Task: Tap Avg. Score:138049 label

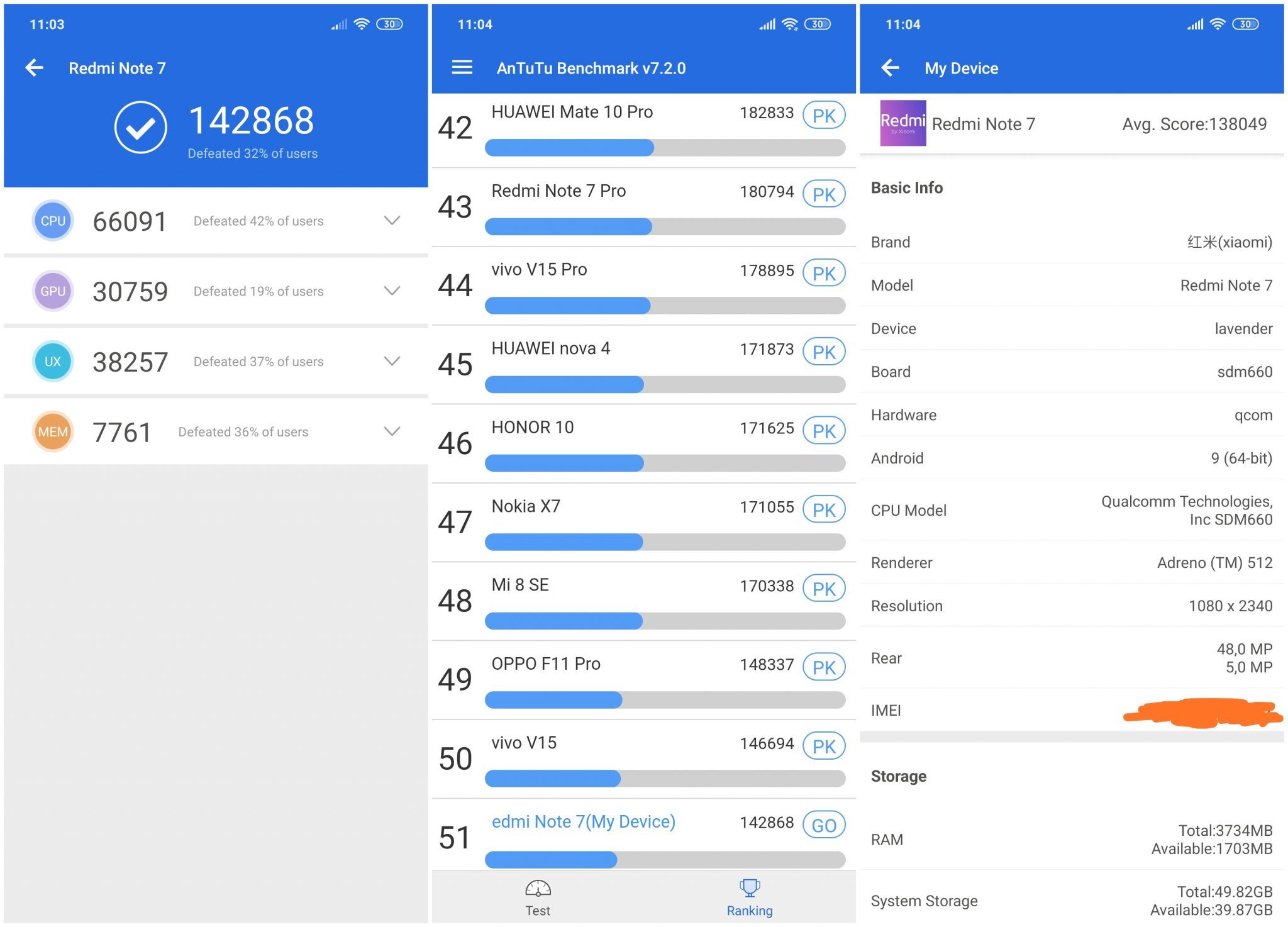Action: (x=1194, y=124)
